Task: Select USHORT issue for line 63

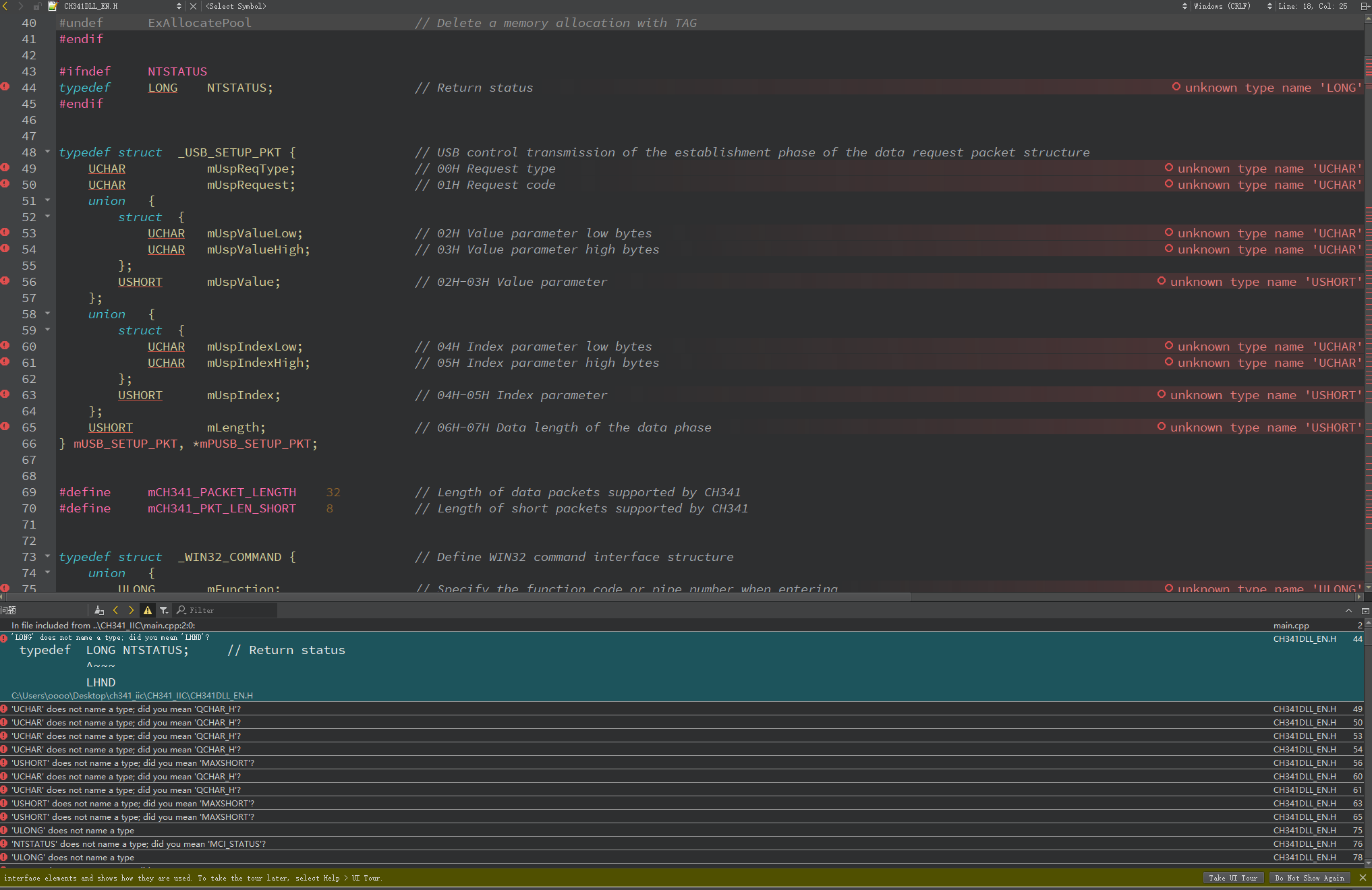Action: pyautogui.click(x=681, y=803)
